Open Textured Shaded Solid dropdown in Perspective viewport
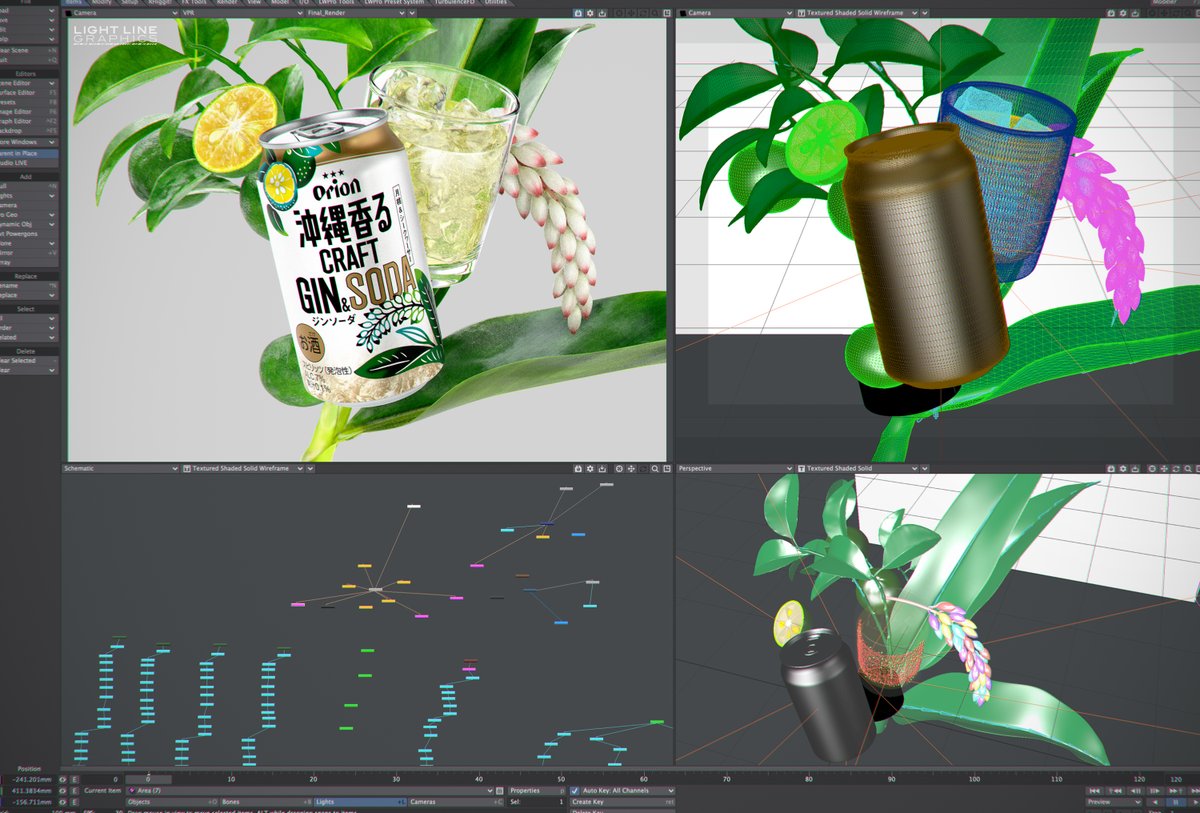This screenshot has height=813, width=1200. pos(859,468)
